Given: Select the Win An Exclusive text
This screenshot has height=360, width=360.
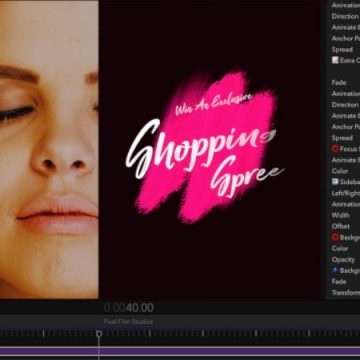Looking at the screenshot, I should [x=213, y=104].
